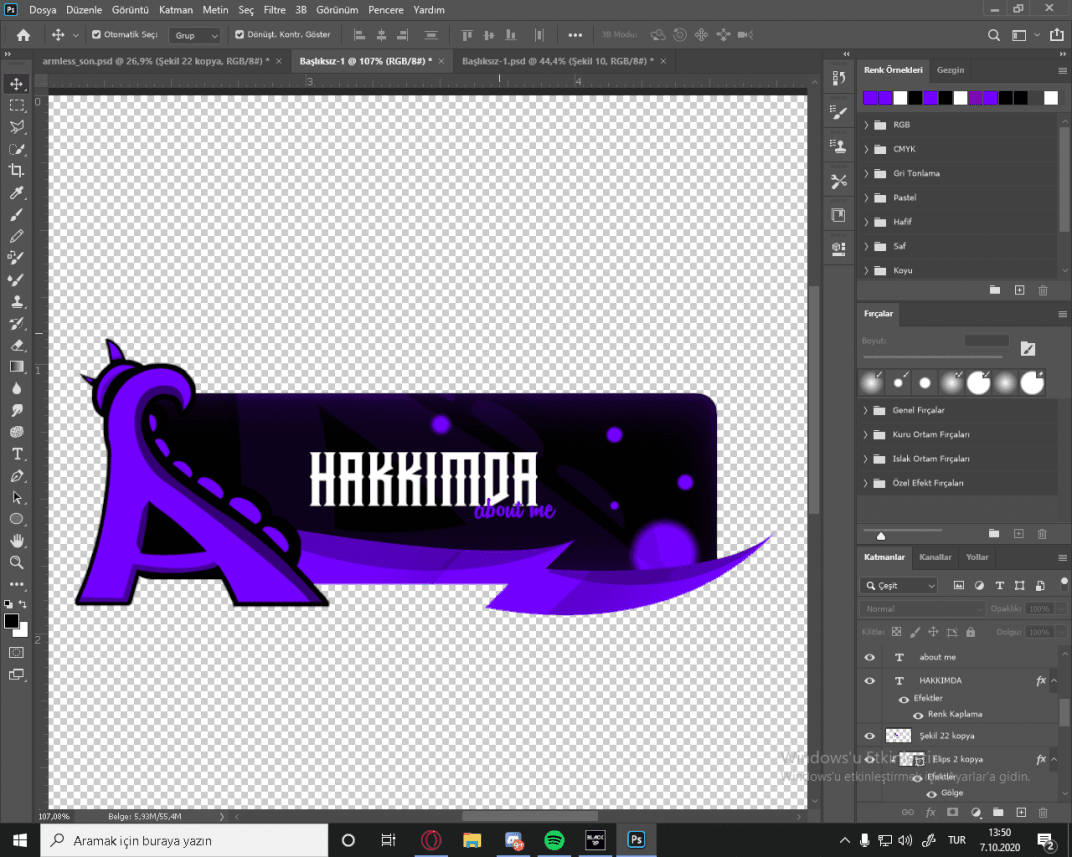The width and height of the screenshot is (1072, 857).
Task: Toggle the Otomatik Seç checkbox
Action: coord(96,34)
